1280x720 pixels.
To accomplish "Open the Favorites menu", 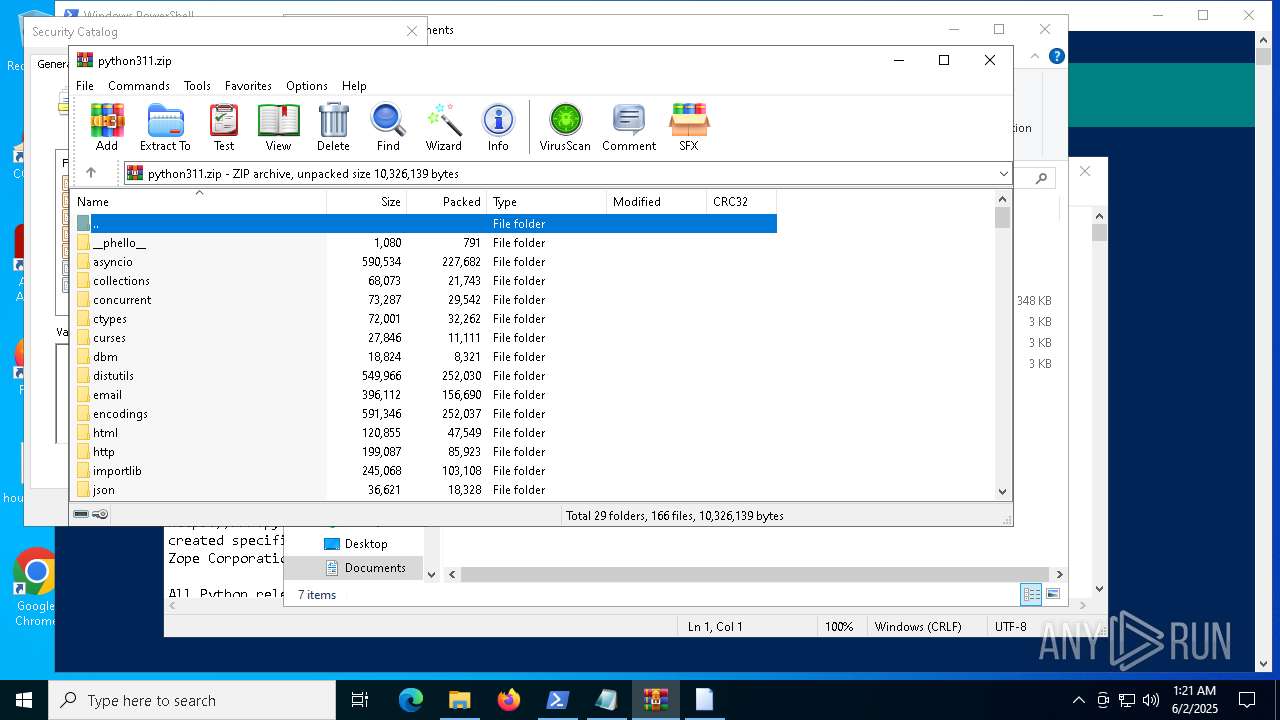I will coord(248,86).
